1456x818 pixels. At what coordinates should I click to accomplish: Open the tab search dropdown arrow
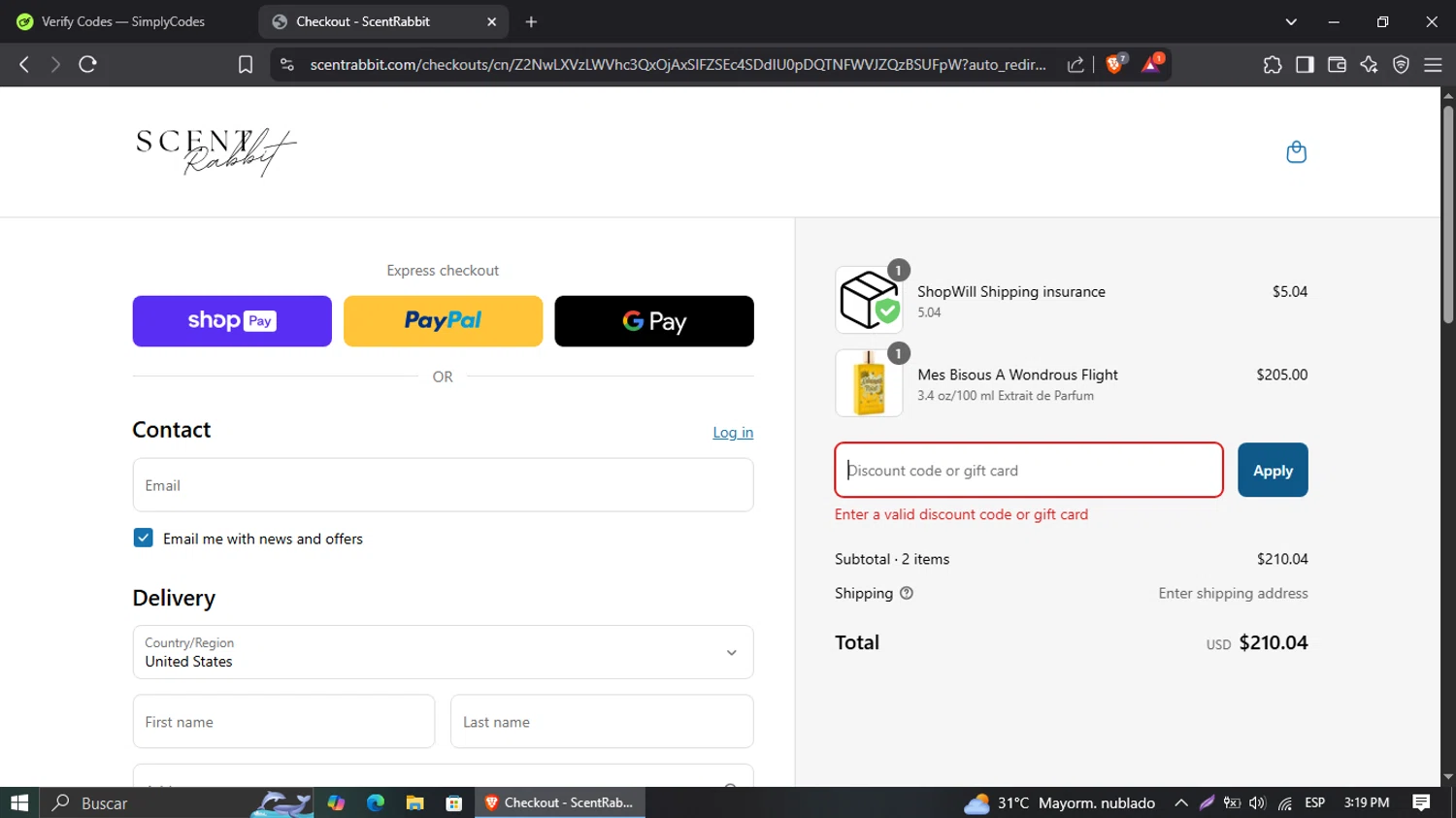1291,21
